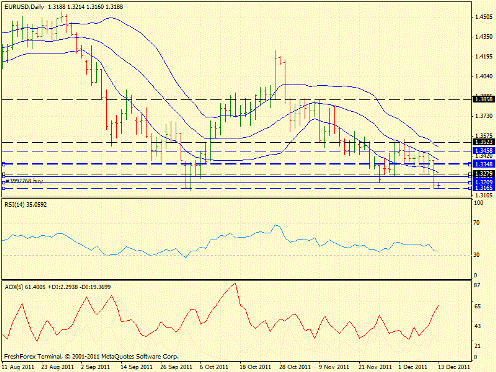Click the 1.4040 price axis label

[484, 76]
